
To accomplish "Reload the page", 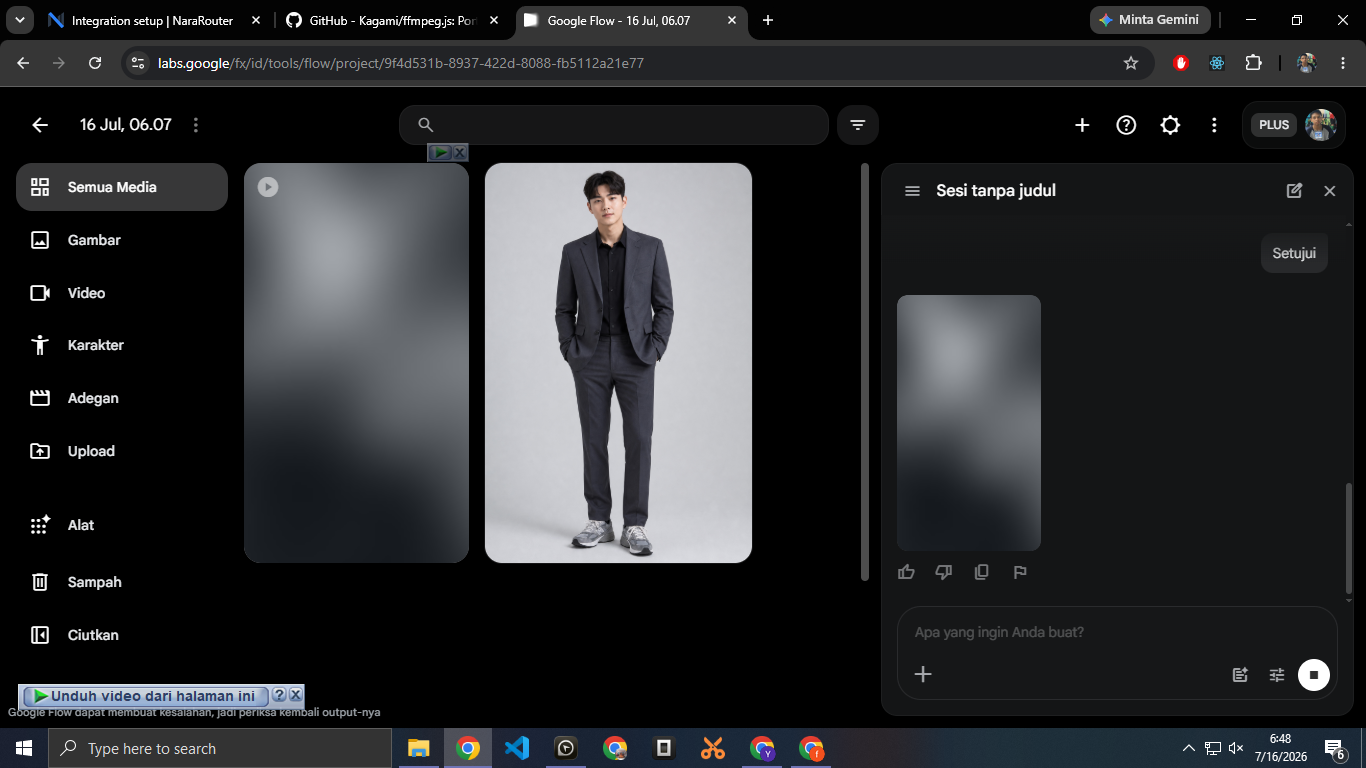I will tap(95, 63).
